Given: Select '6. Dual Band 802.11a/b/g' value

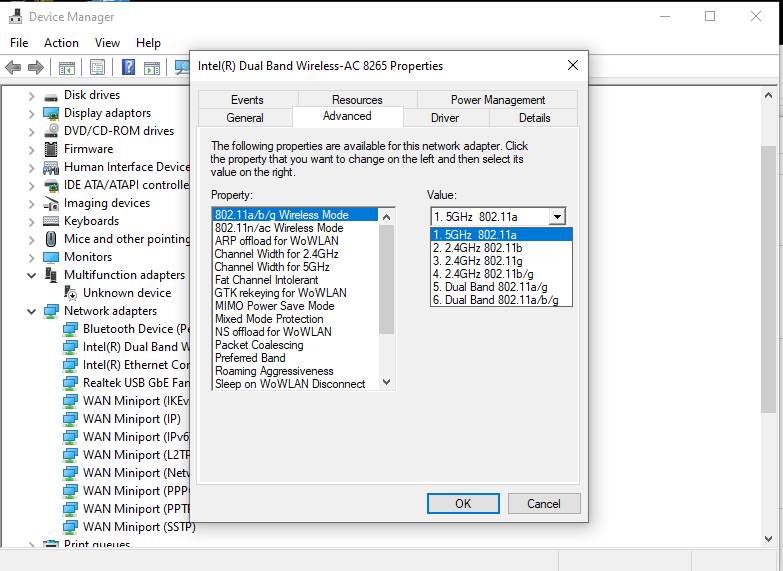Looking at the screenshot, I should tap(501, 300).
